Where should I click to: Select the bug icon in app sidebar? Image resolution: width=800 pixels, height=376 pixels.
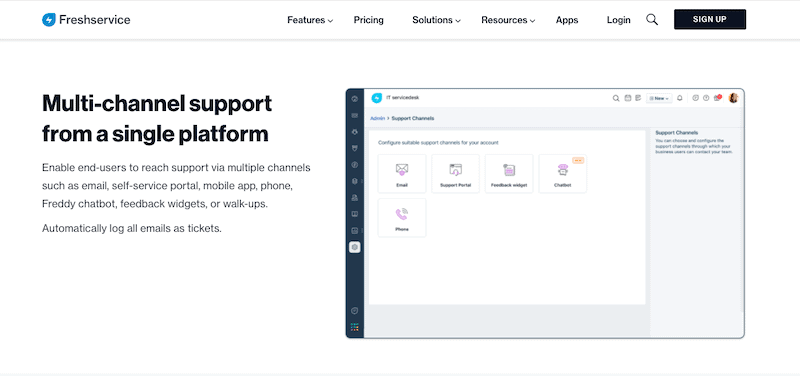[x=355, y=132]
